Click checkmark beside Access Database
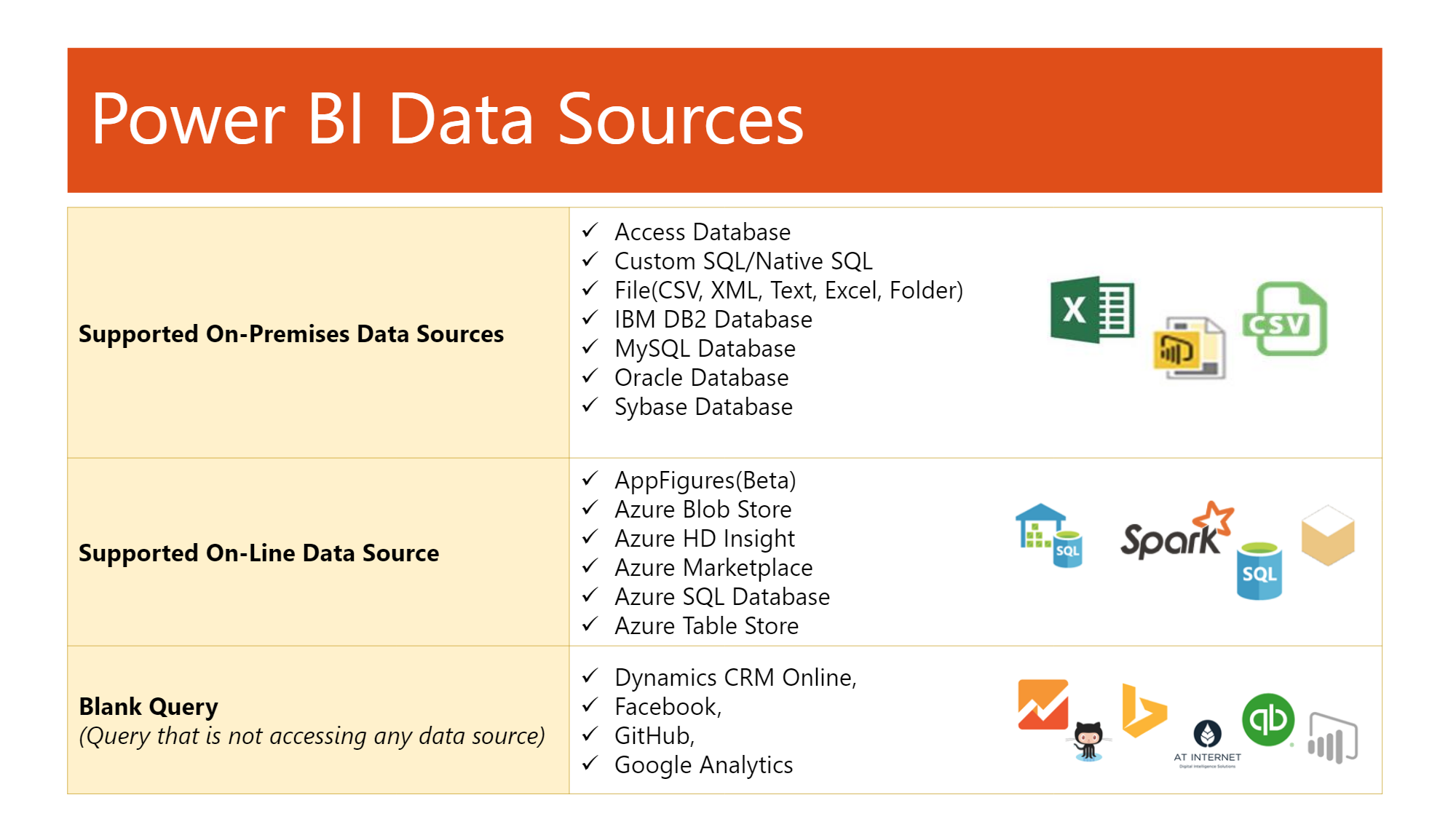1456x819 pixels. [590, 231]
